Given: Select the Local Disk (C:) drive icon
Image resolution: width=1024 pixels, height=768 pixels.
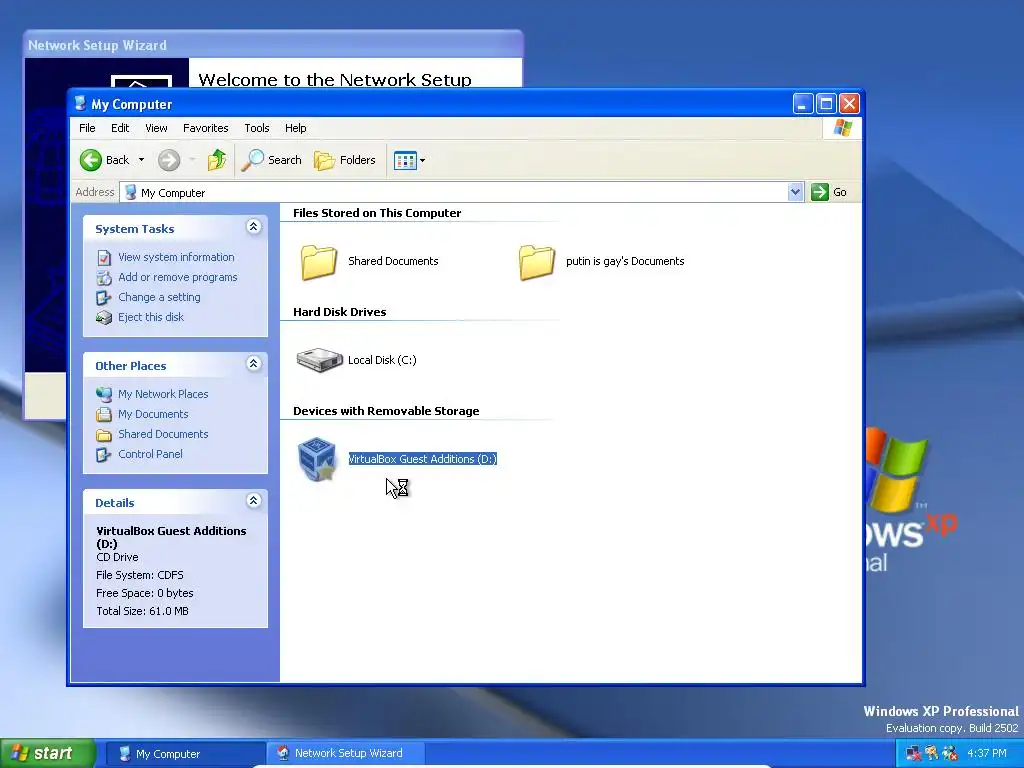Looking at the screenshot, I should coord(319,360).
